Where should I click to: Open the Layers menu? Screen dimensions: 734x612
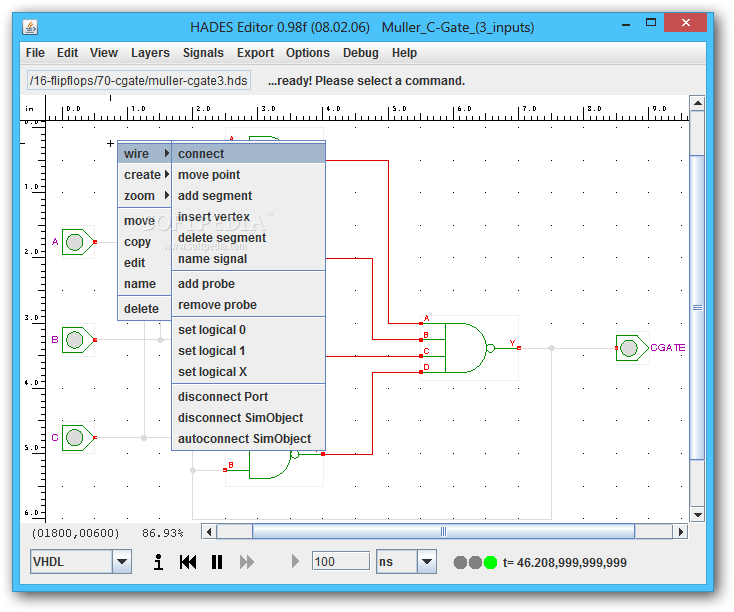150,53
